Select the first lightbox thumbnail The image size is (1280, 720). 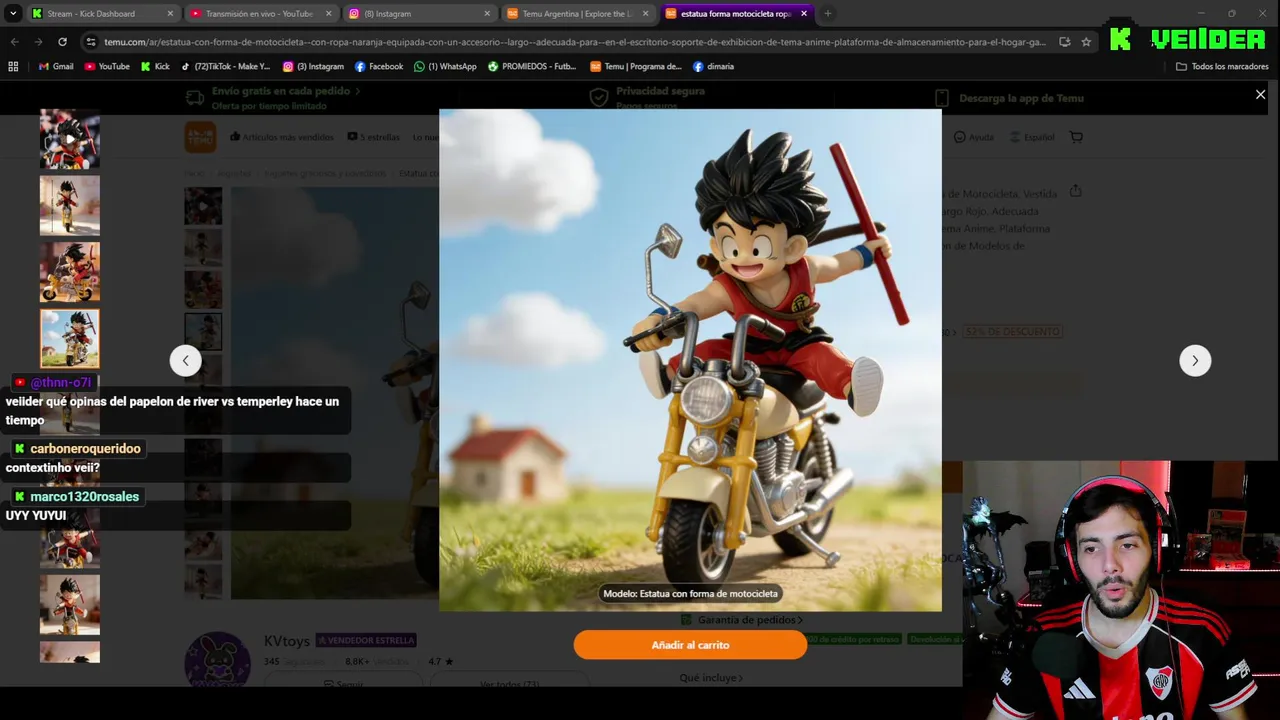[x=70, y=139]
